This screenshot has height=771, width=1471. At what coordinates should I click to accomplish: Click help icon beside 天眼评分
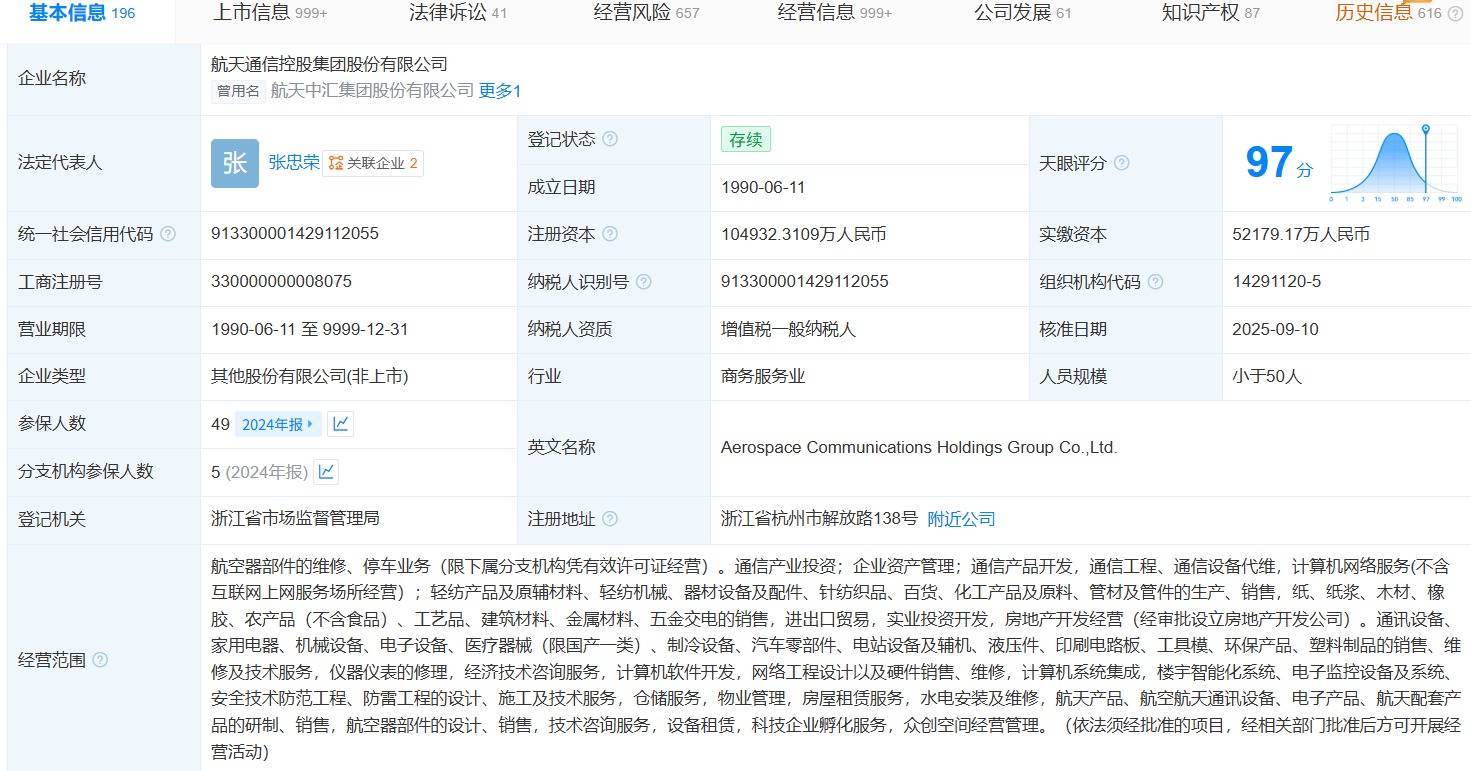(1121, 163)
